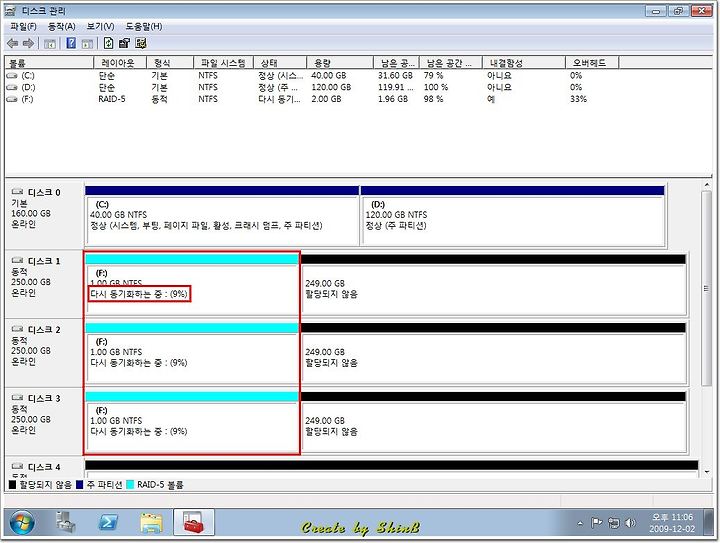Click the action pane toolbar icon
The width and height of the screenshot is (720, 543).
pyautogui.click(x=87, y=44)
